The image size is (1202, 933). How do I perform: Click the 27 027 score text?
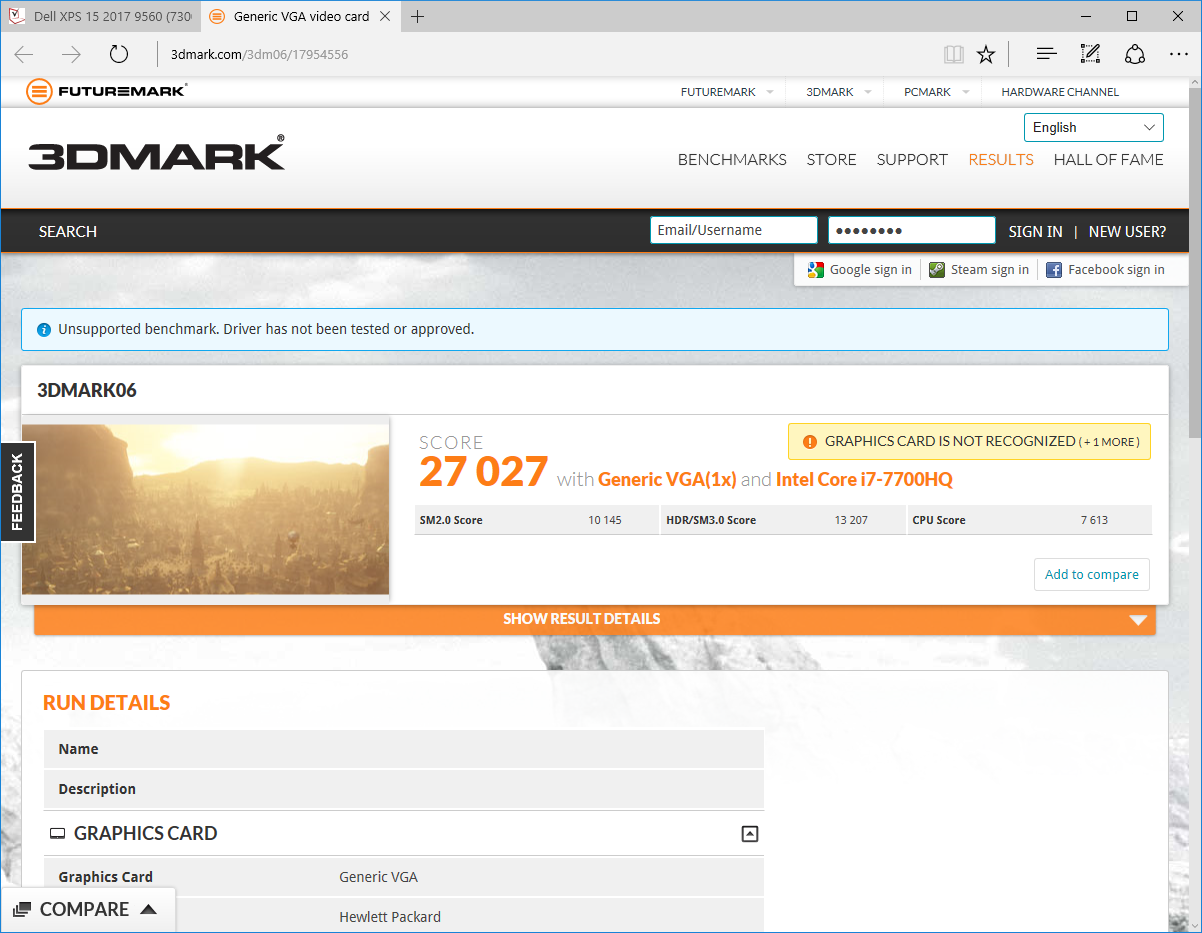point(483,471)
